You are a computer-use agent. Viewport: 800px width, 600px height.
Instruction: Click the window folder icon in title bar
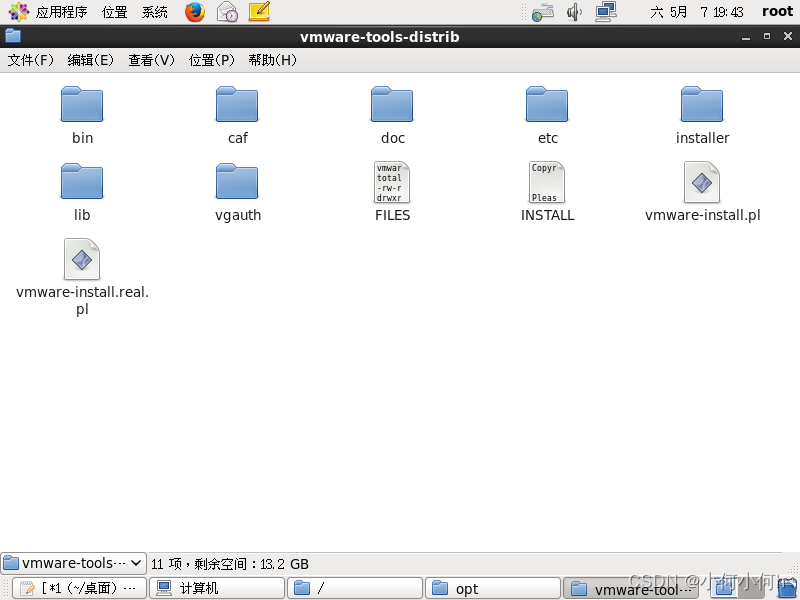click(x=13, y=36)
